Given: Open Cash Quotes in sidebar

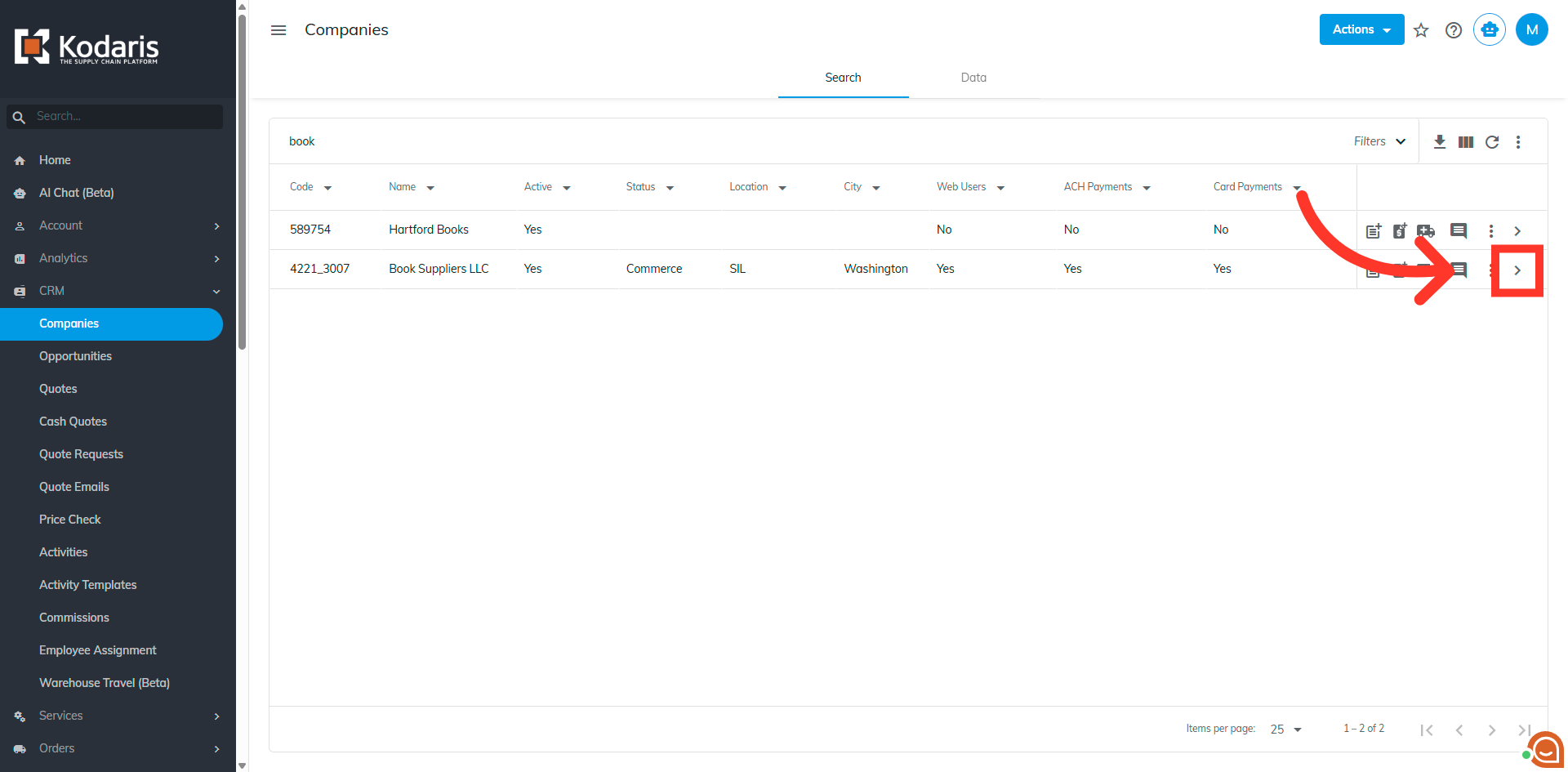Looking at the screenshot, I should 73,422.
